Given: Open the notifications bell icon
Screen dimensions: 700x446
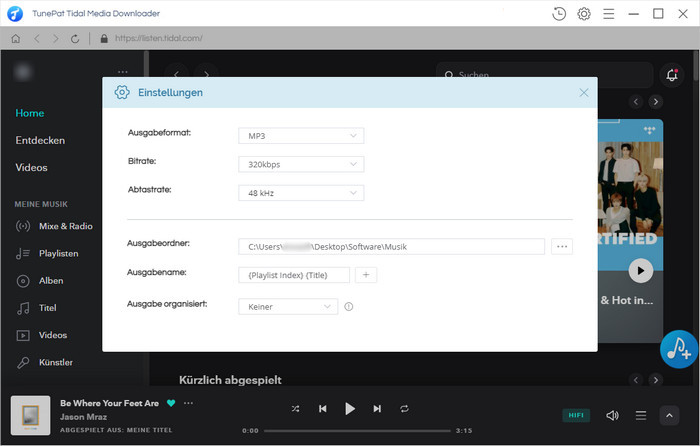Looking at the screenshot, I should [x=671, y=75].
